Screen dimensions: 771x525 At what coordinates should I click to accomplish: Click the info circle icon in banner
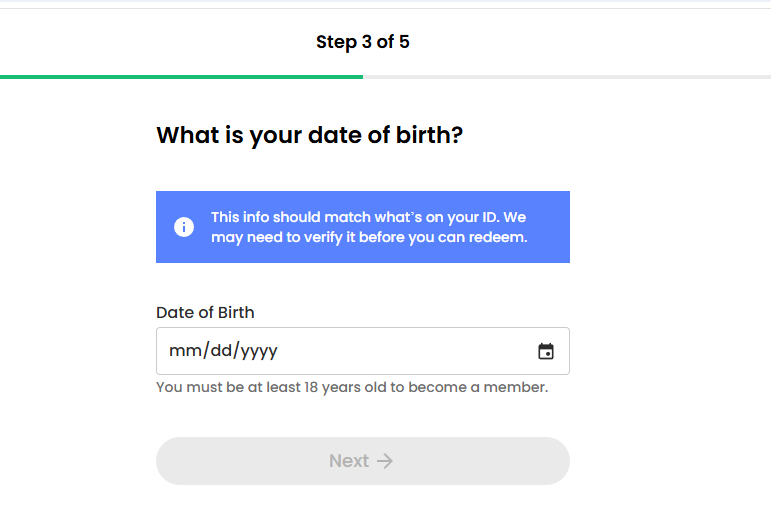click(184, 227)
